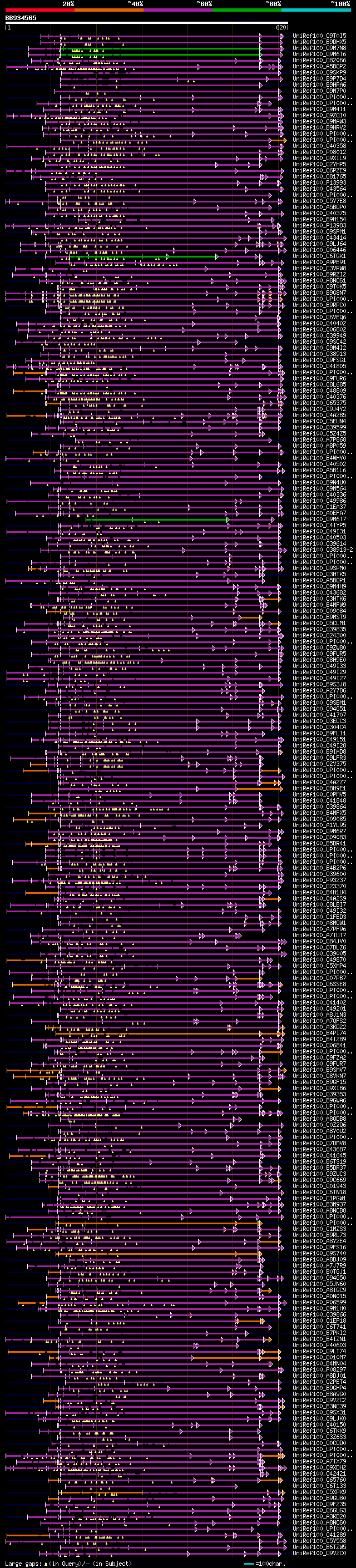Select hit UniRef100_Q9M7N8
The width and height of the screenshot is (356, 1568).
[x=319, y=48]
